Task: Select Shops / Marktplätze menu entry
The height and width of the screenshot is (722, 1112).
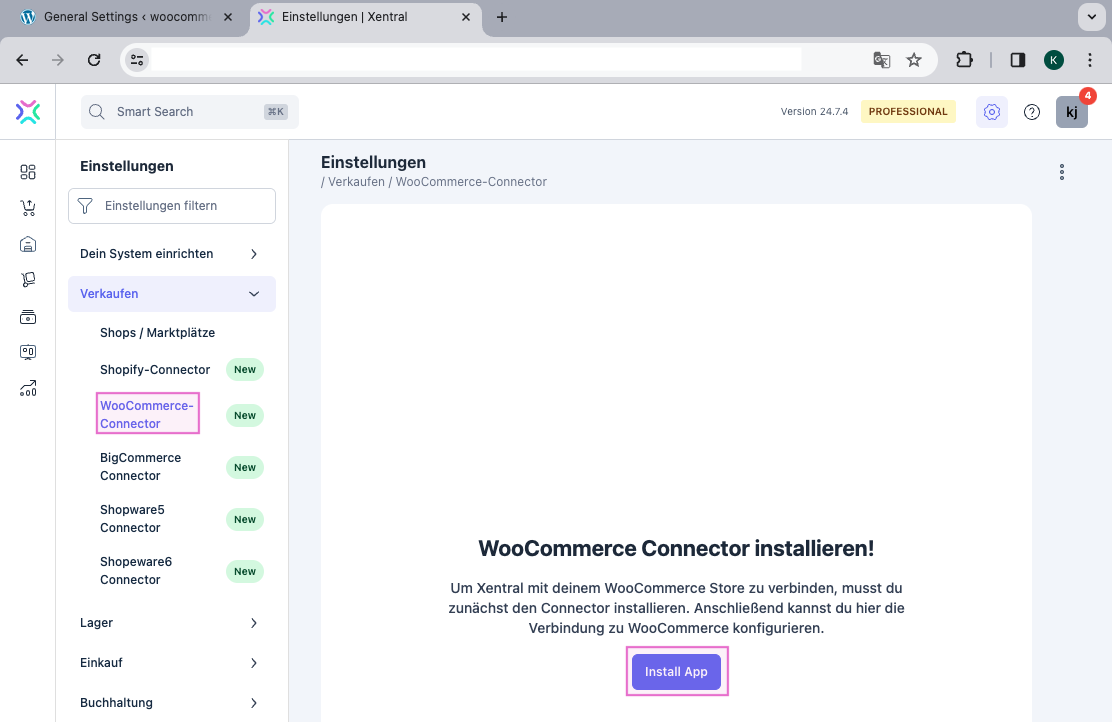Action: 157,333
